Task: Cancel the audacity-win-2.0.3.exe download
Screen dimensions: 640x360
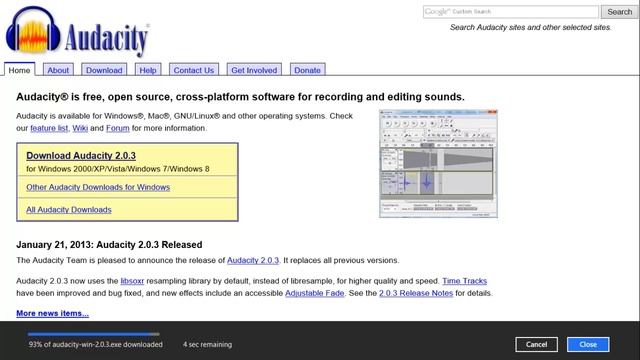Action: [x=536, y=344]
